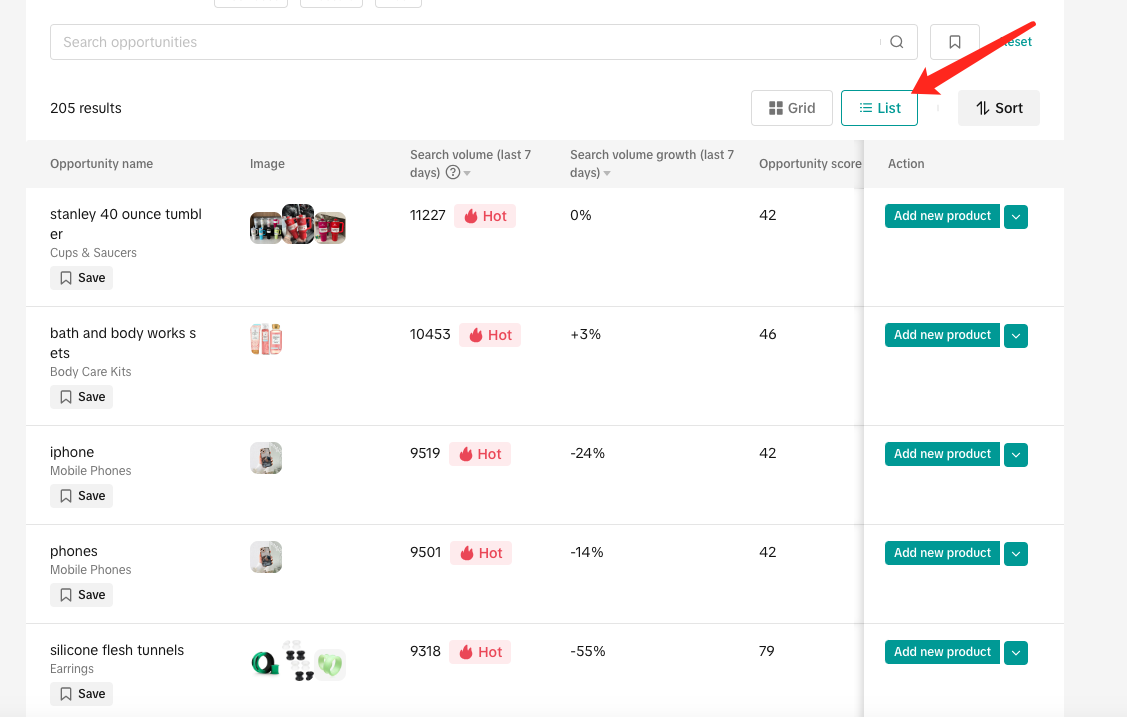Expand the action dropdown in the iphone row
Screen dimensions: 1127x717
[1016, 455]
